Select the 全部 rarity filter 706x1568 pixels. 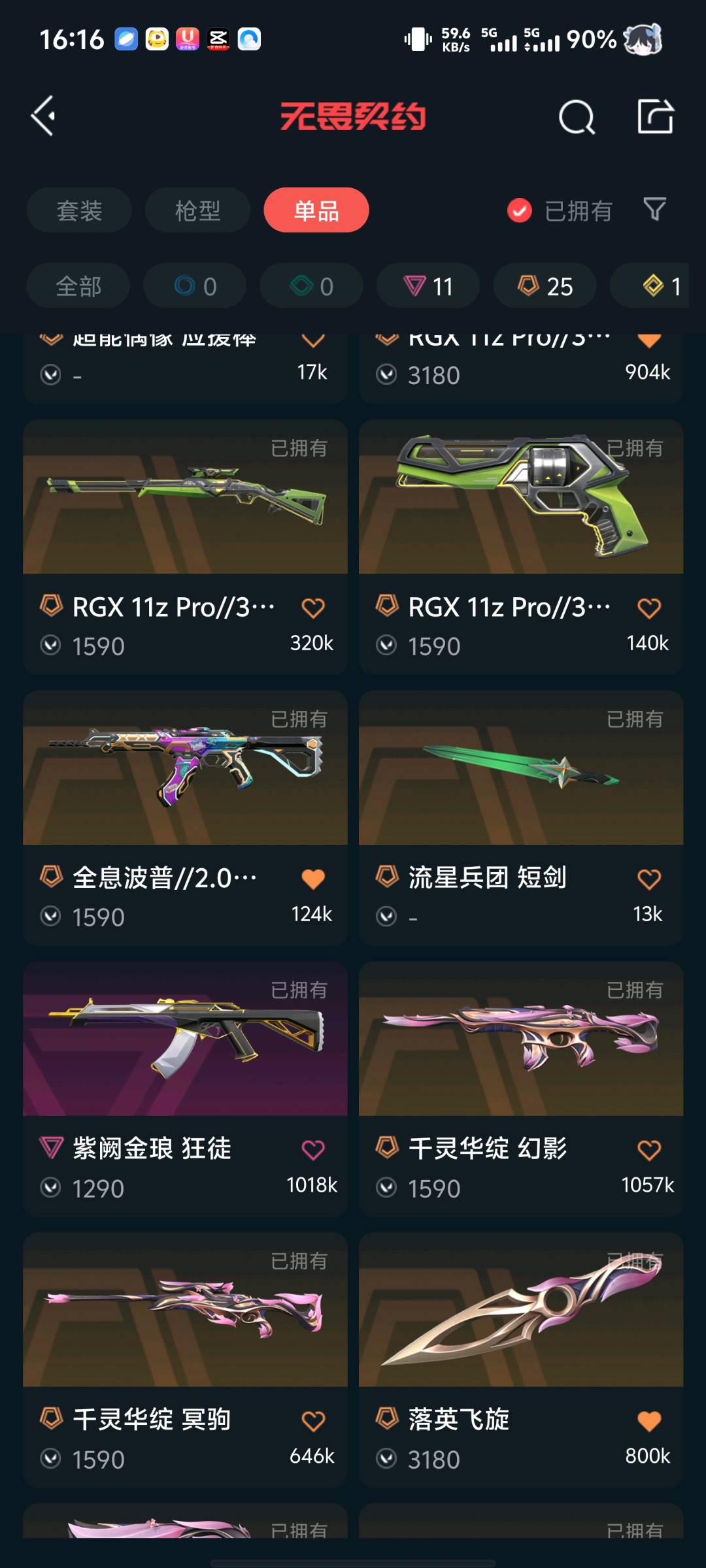pyautogui.click(x=78, y=286)
